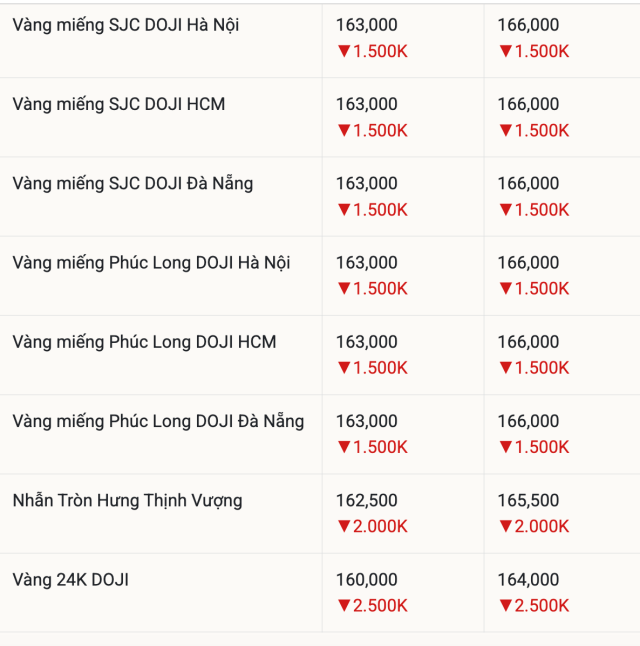This screenshot has width=640, height=646.
Task: Click down arrow under SJC DOJI Hà Nội 163,000
Action: click(x=344, y=51)
